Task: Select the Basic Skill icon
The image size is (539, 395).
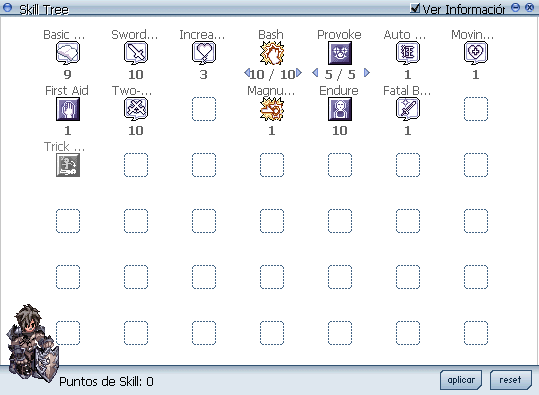Action: 68,53
